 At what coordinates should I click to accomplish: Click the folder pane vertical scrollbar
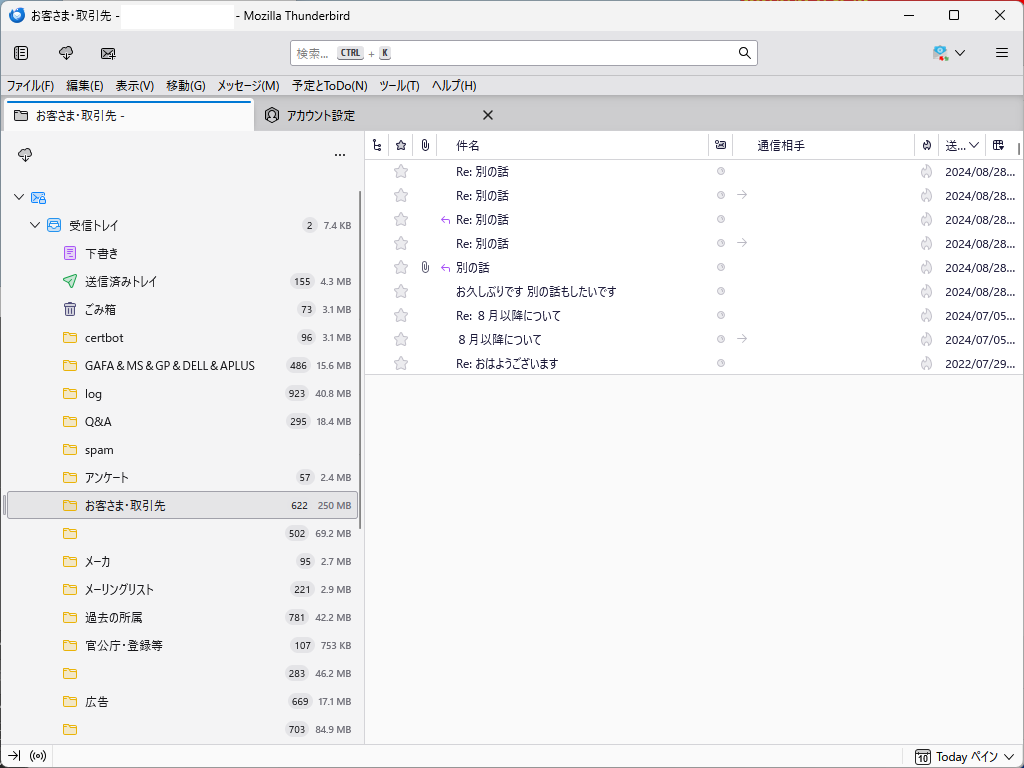(x=360, y=359)
